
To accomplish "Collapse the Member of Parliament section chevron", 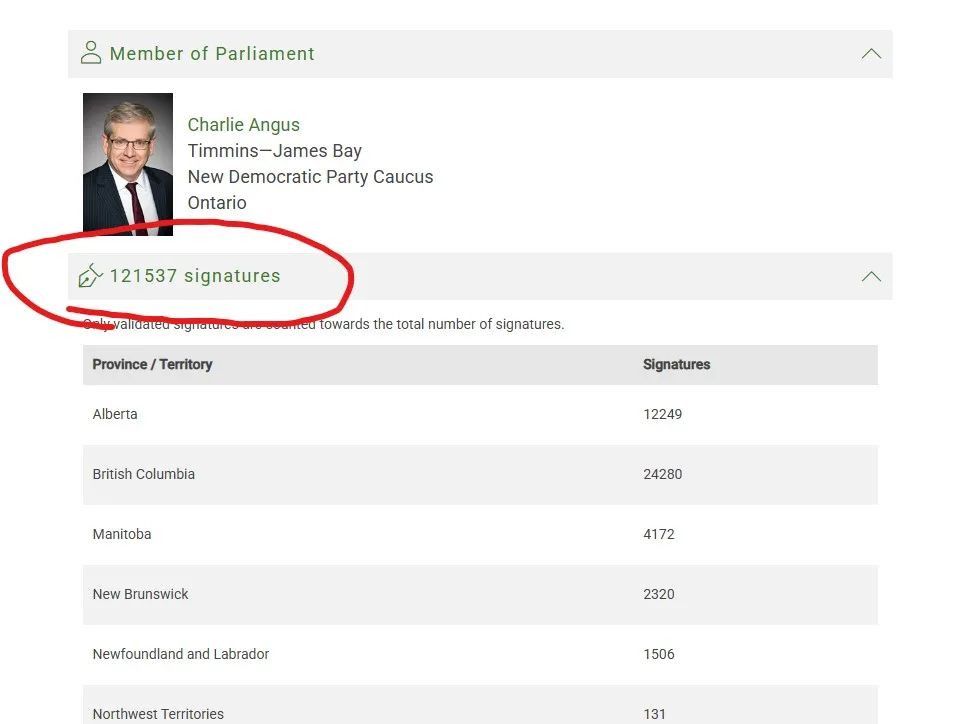I will 871,54.
